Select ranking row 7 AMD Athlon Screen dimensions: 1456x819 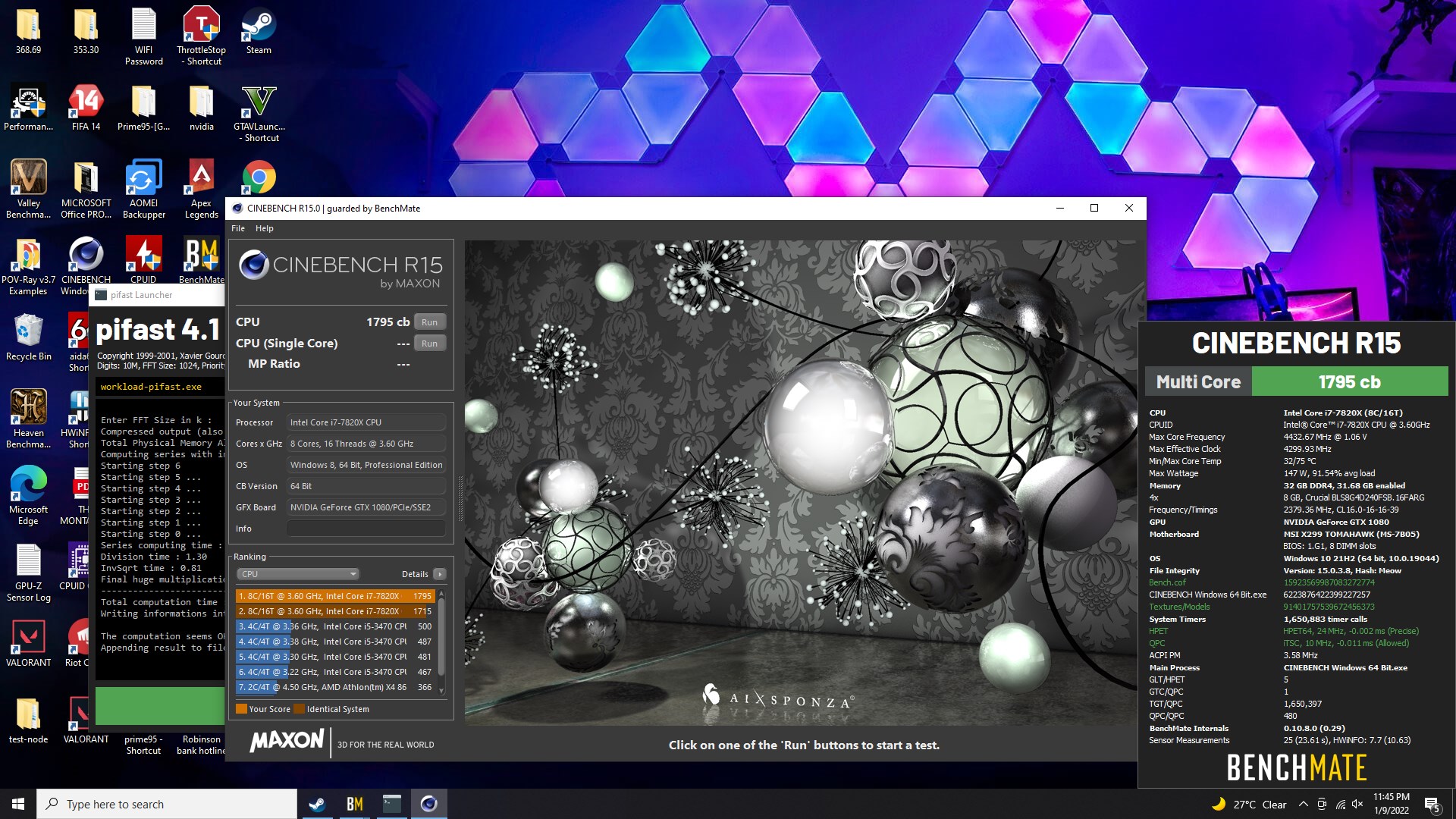pos(335,687)
